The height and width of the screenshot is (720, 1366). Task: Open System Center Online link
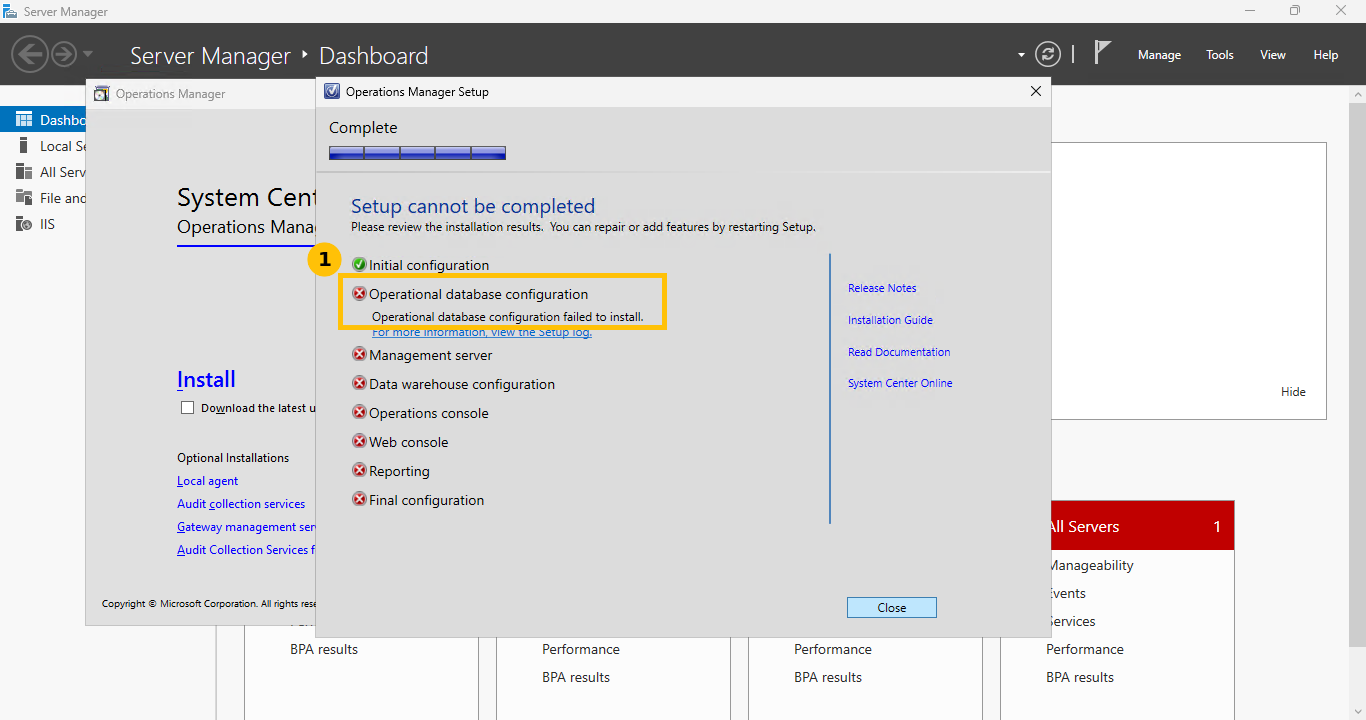coord(900,383)
